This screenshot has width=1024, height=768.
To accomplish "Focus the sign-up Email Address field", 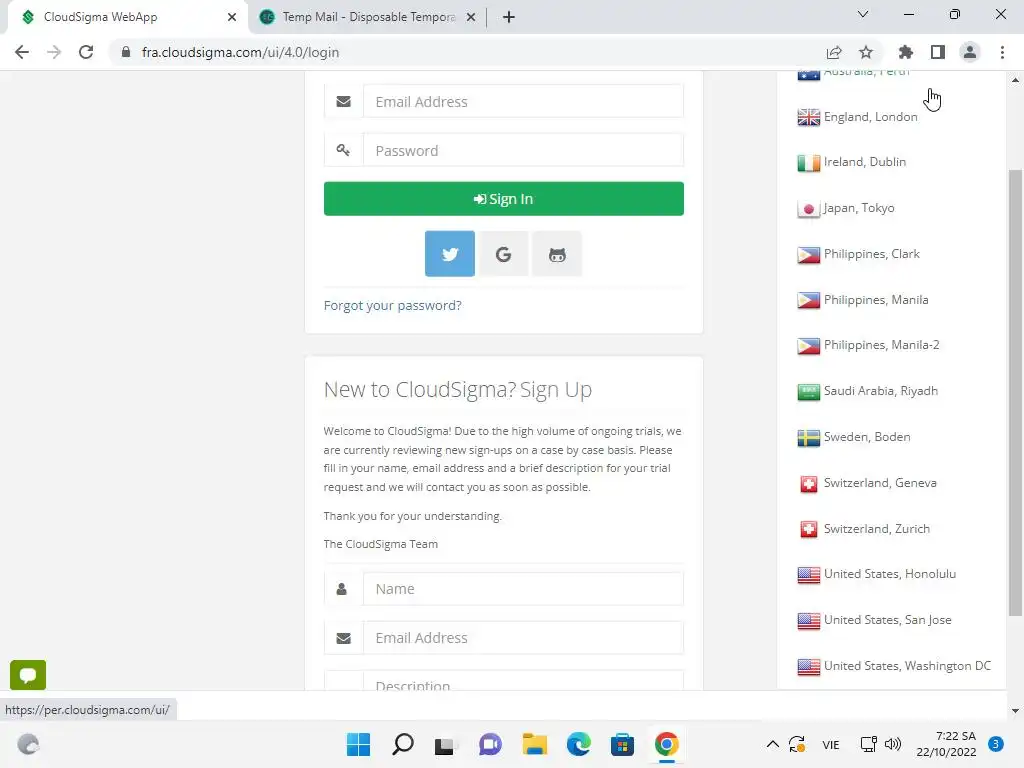I will [x=523, y=638].
